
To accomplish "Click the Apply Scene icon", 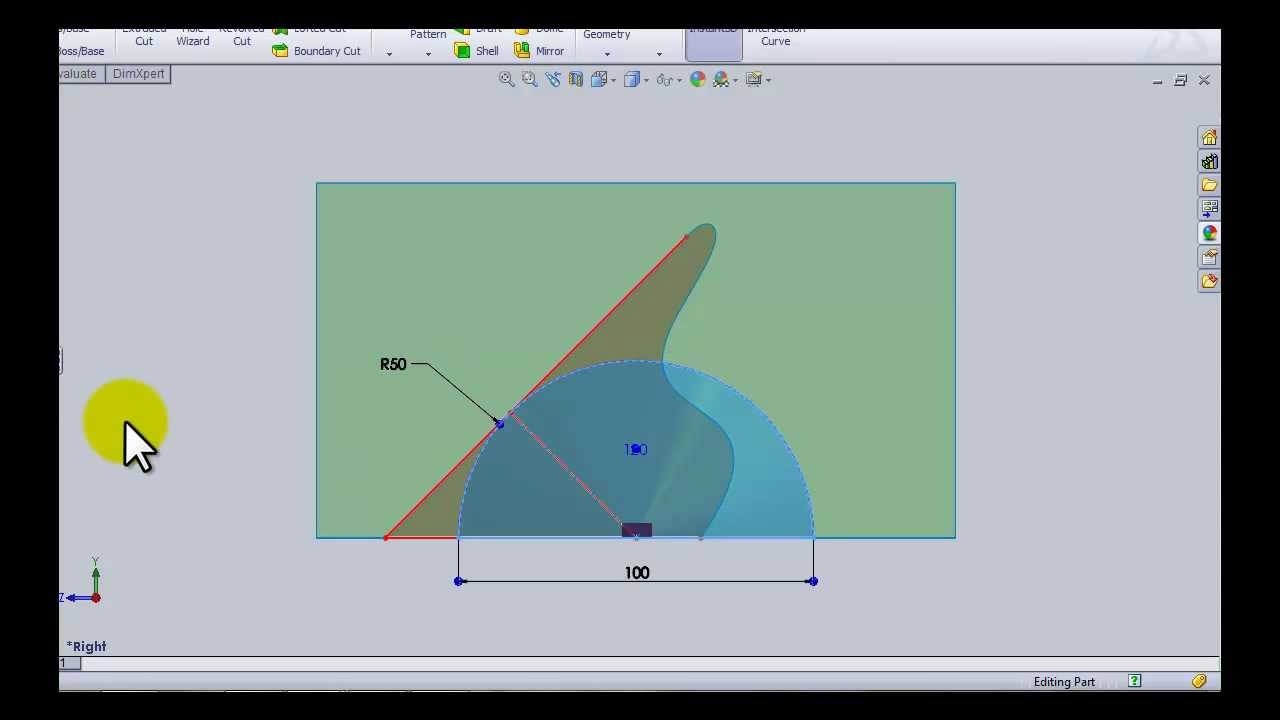I will pos(721,80).
